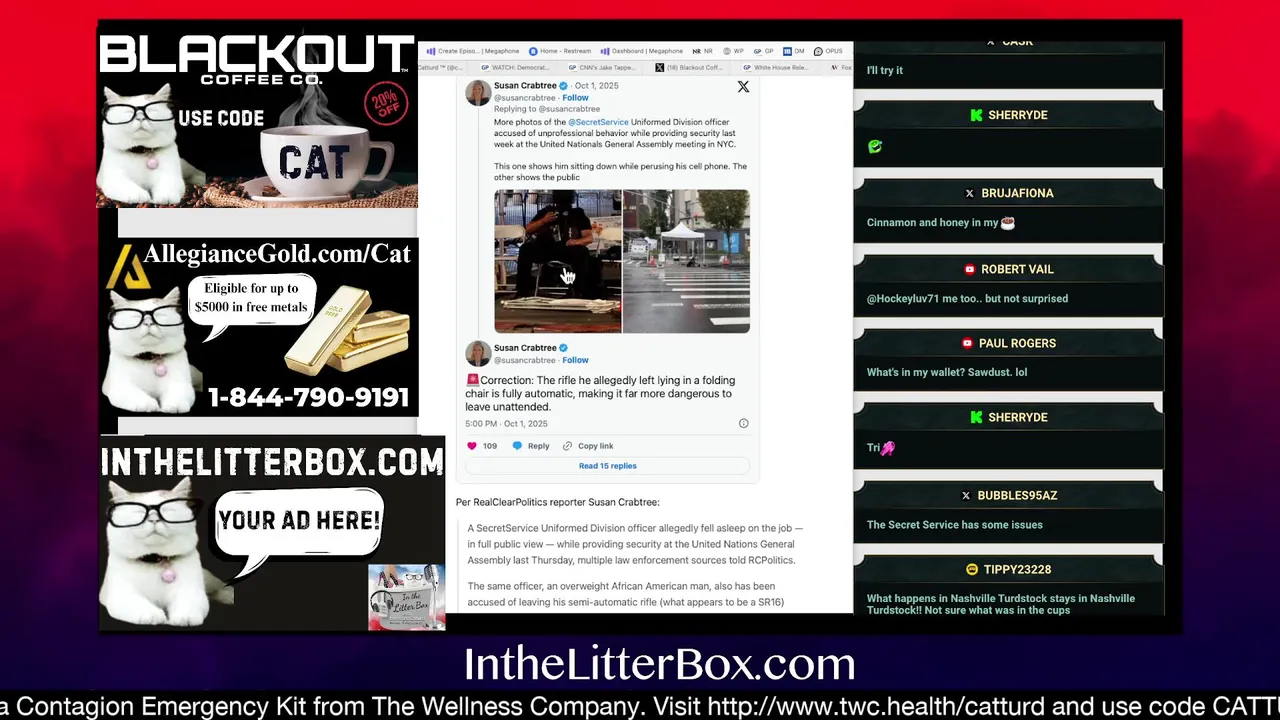
Task: Click the Kick icon beside first SHERRYDE message
Action: click(976, 115)
